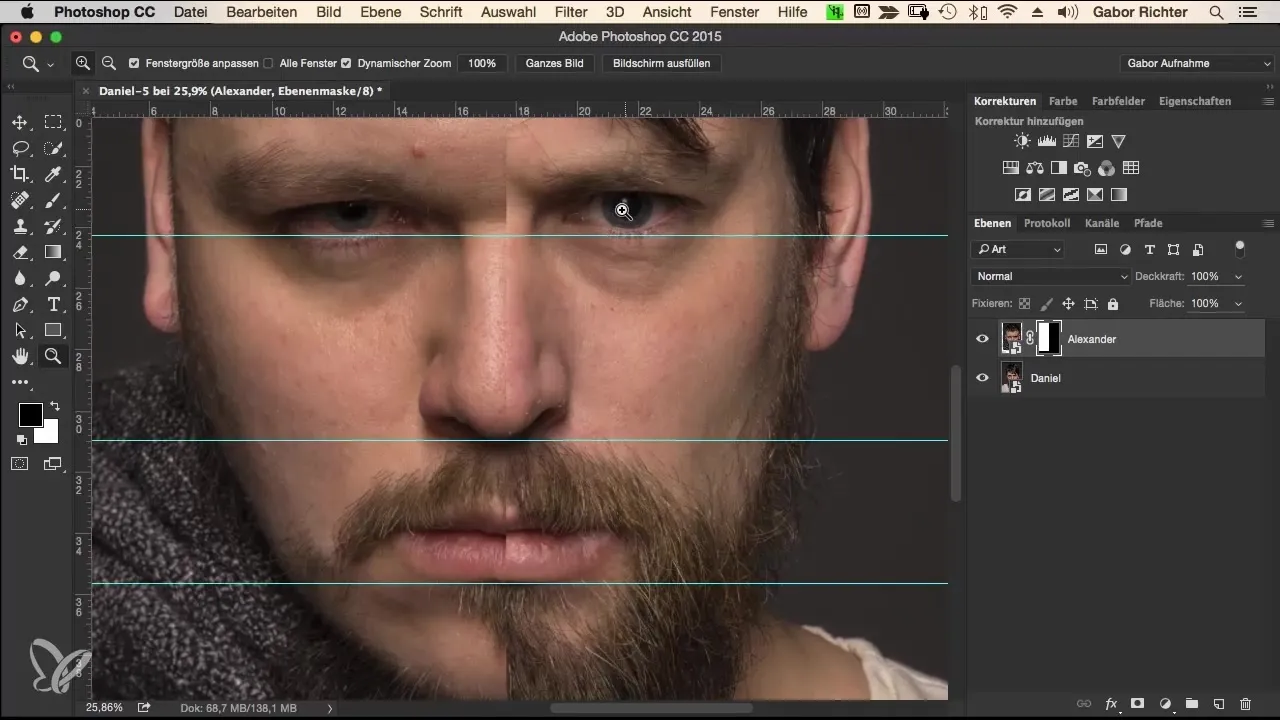Select the Pen tool
The image size is (1280, 720).
click(19, 304)
